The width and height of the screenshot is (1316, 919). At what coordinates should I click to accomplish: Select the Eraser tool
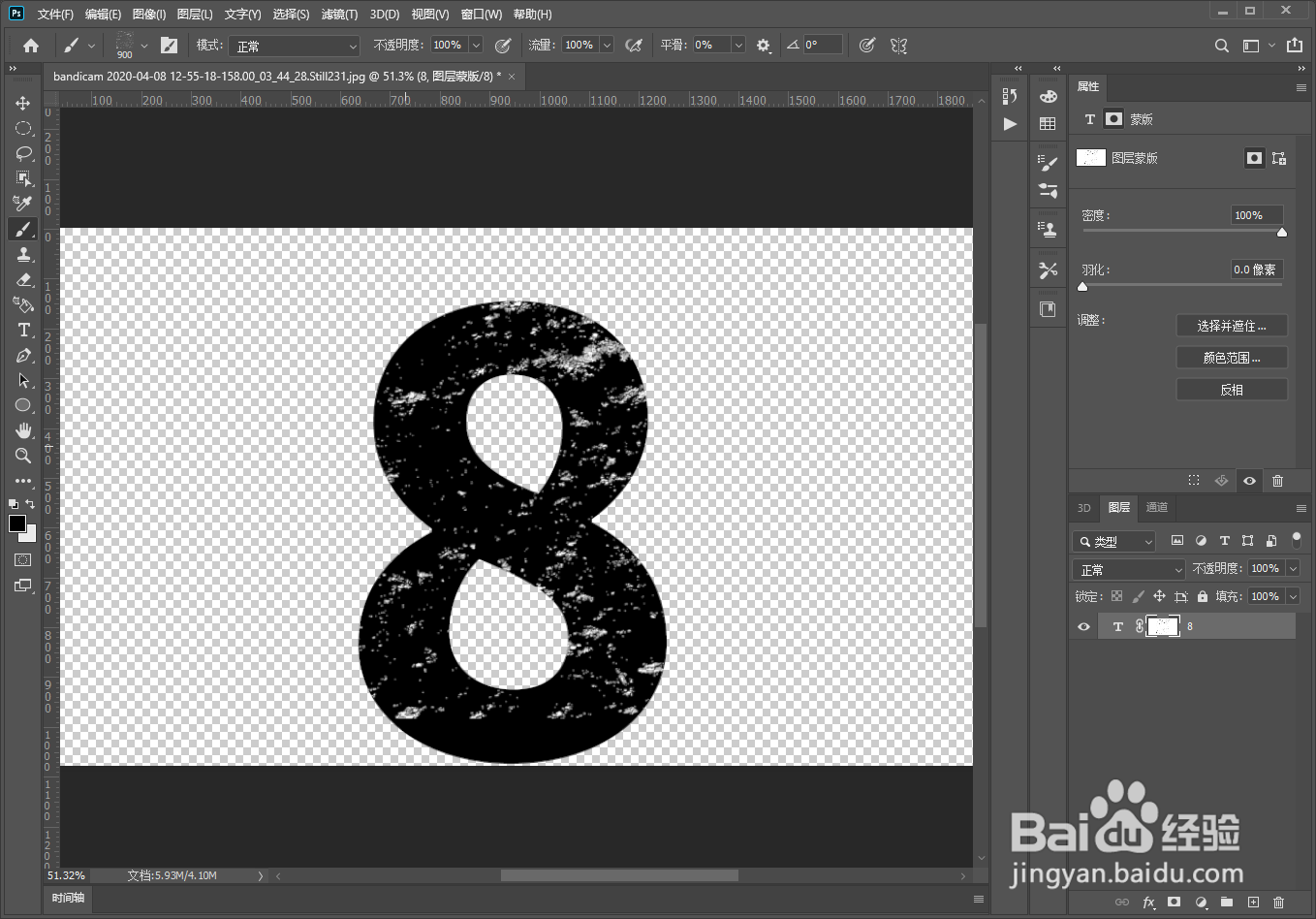(23, 279)
